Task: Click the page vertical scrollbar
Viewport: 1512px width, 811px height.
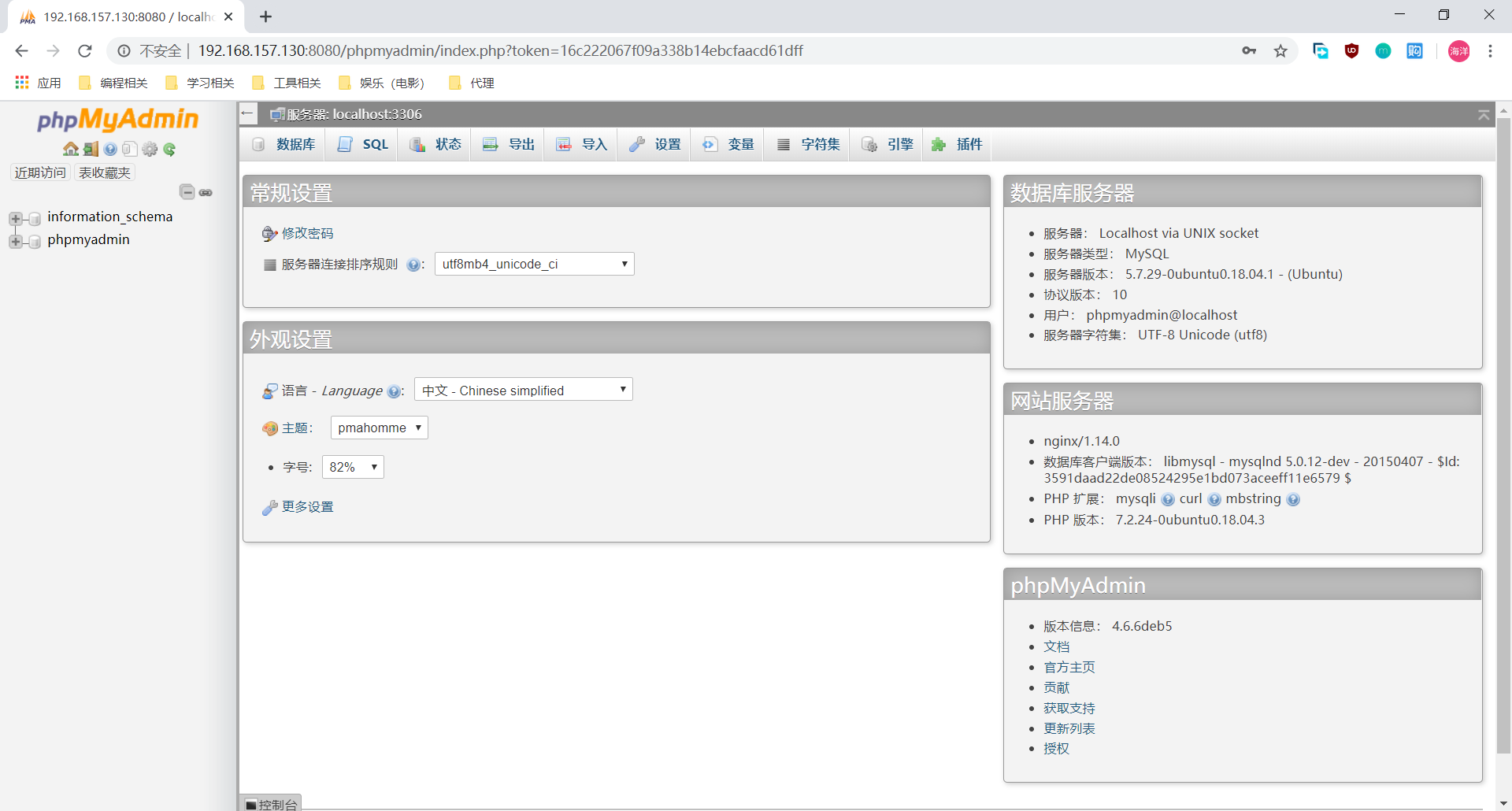Action: coord(1503,437)
